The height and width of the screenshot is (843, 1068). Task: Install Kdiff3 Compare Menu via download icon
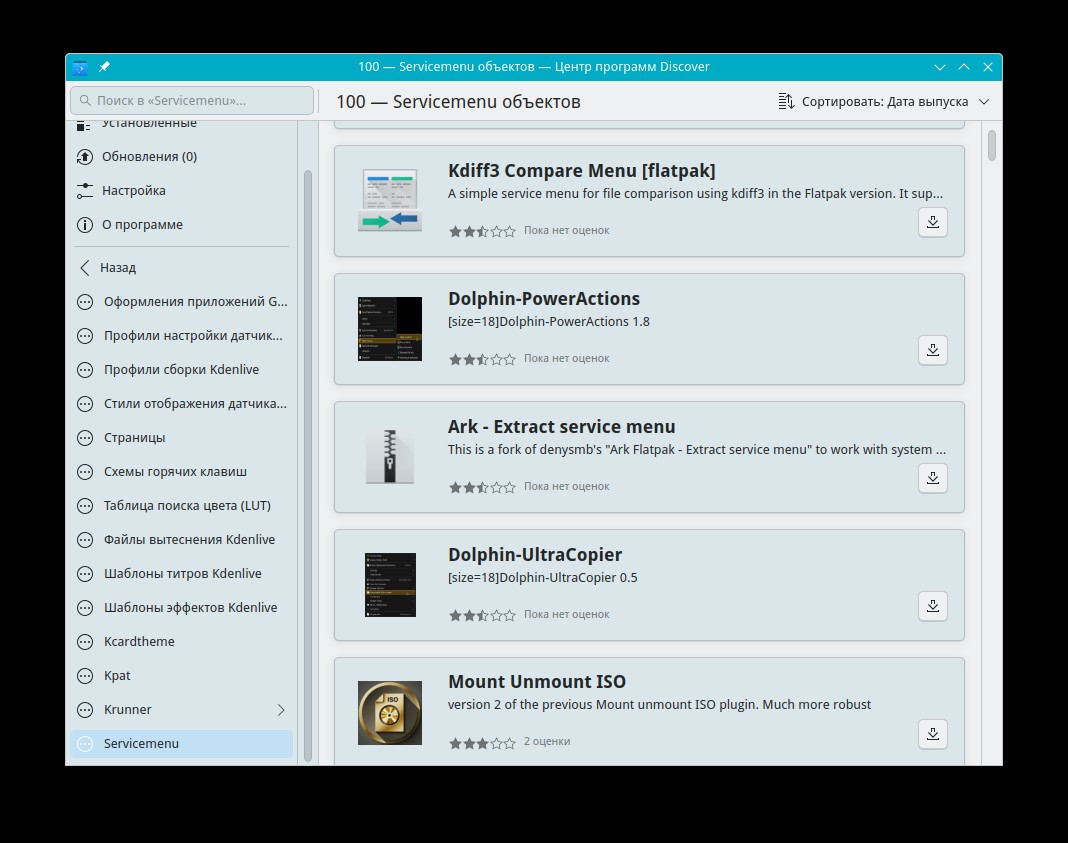coord(932,222)
